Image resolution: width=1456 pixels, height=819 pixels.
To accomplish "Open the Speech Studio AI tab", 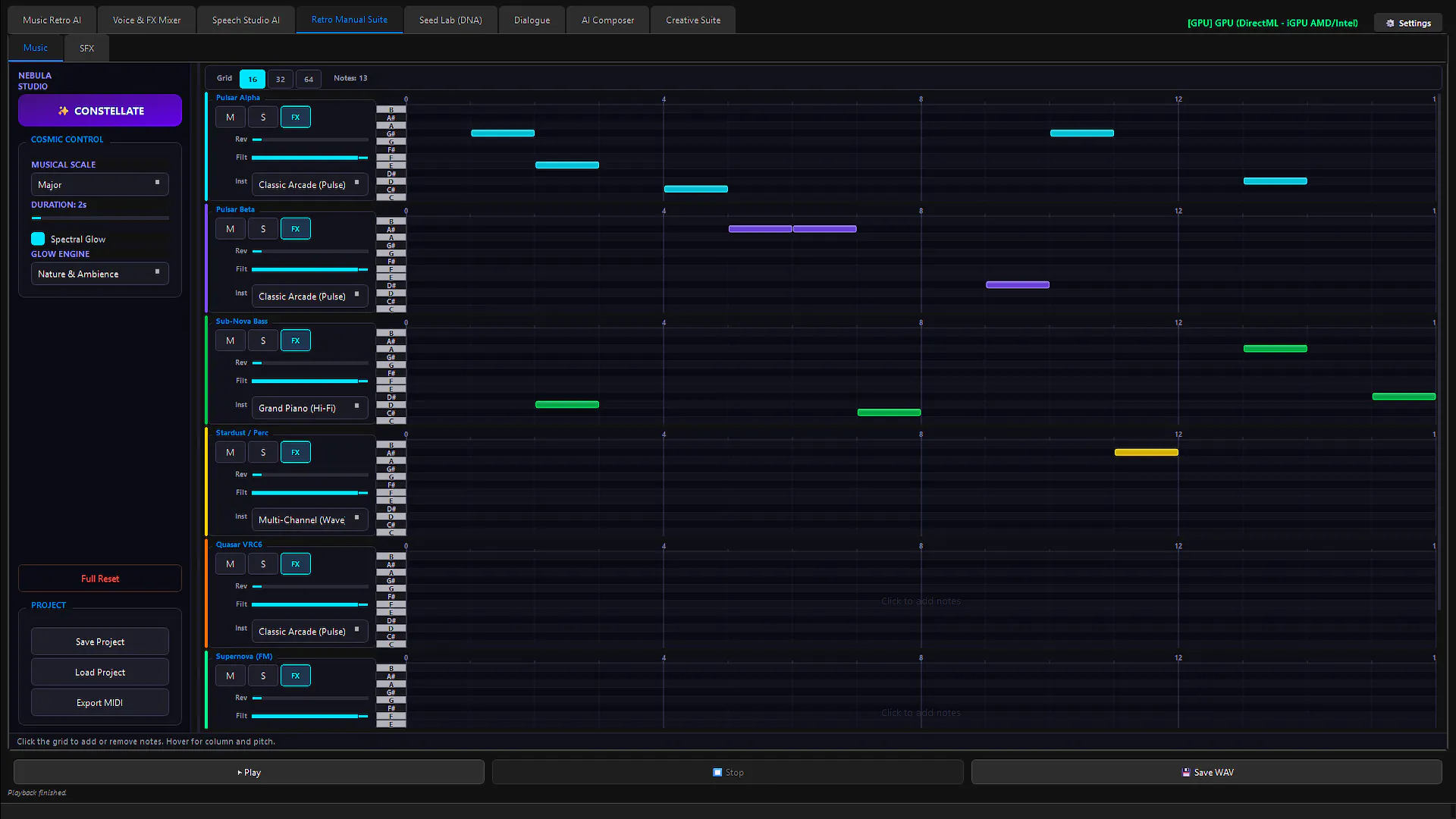I will (246, 20).
